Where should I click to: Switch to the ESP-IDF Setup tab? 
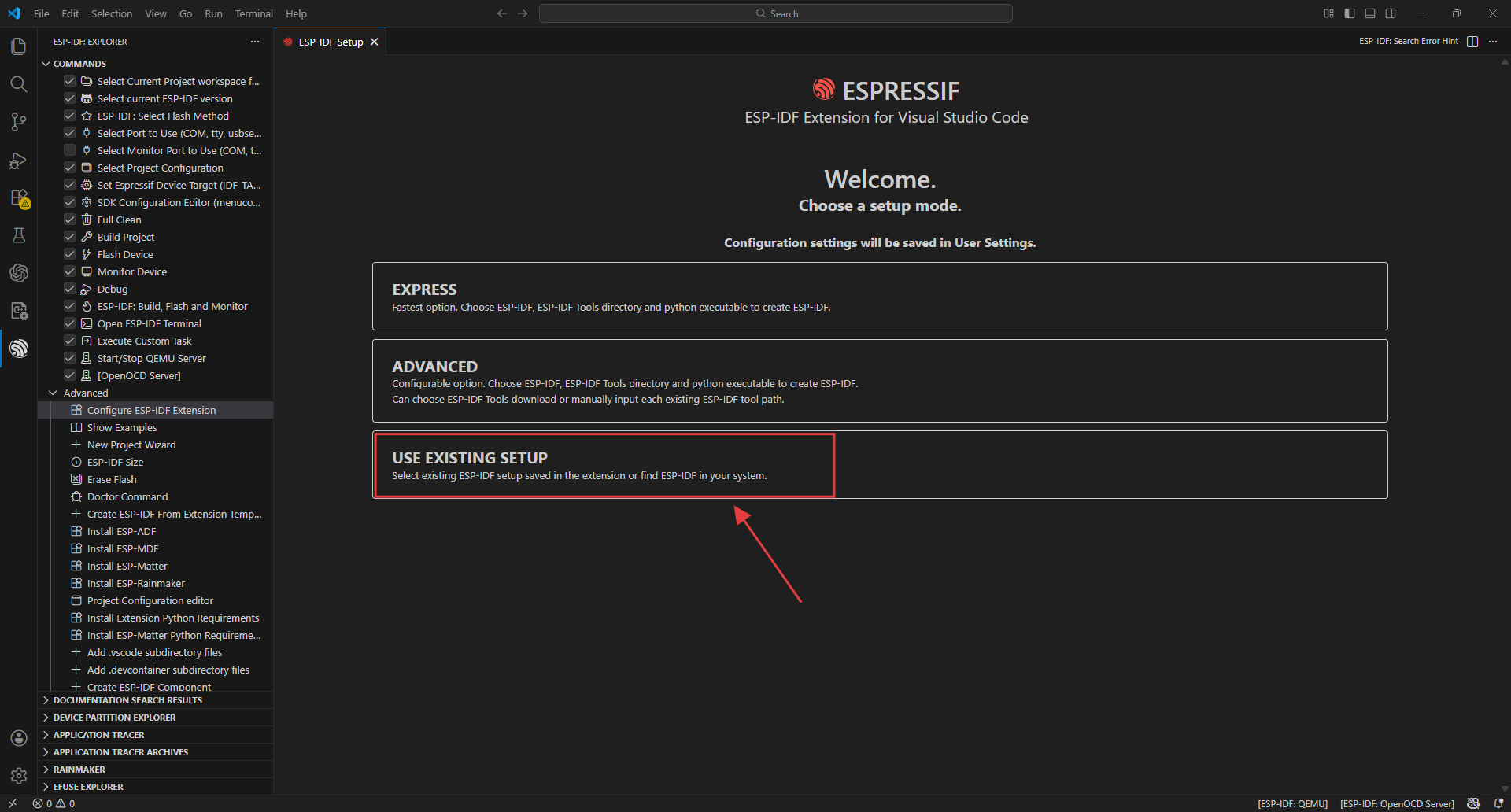(331, 42)
